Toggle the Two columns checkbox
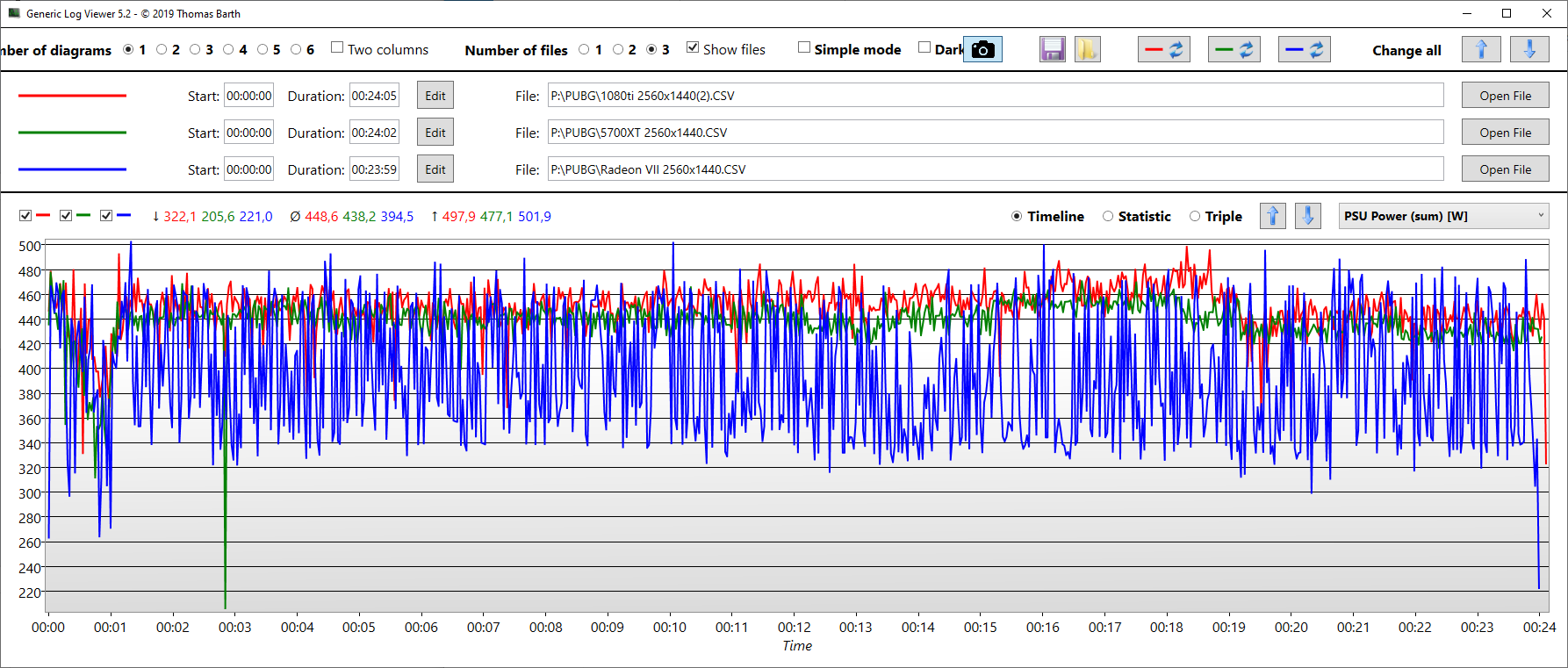 pyautogui.click(x=337, y=47)
